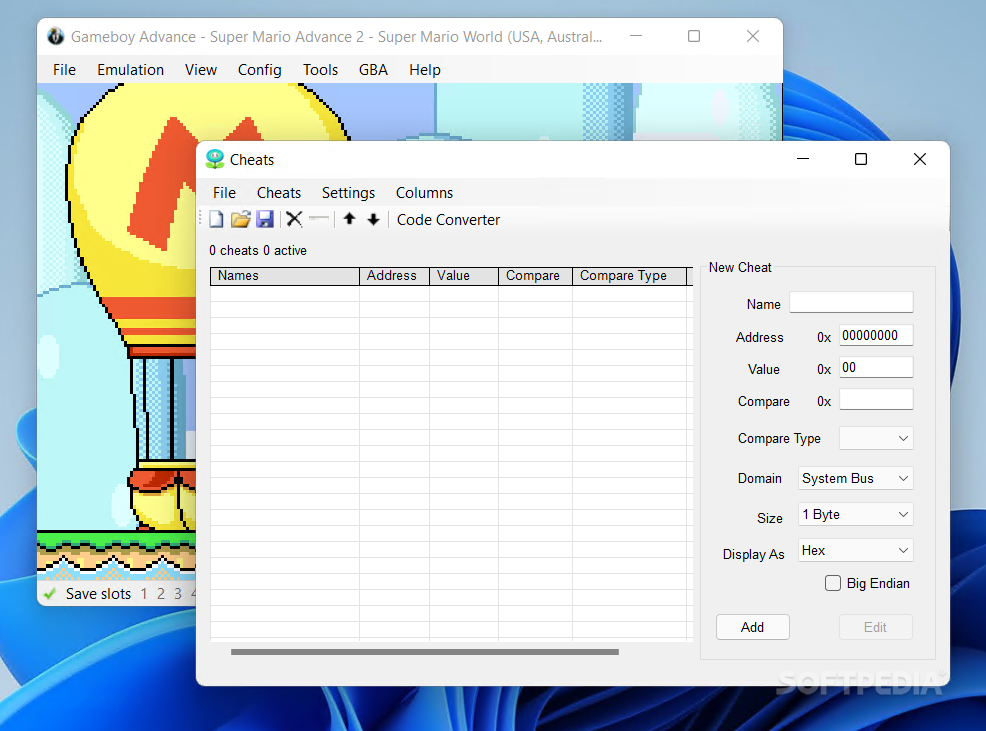
Task: Open the emulator's Help menu
Action: click(424, 70)
